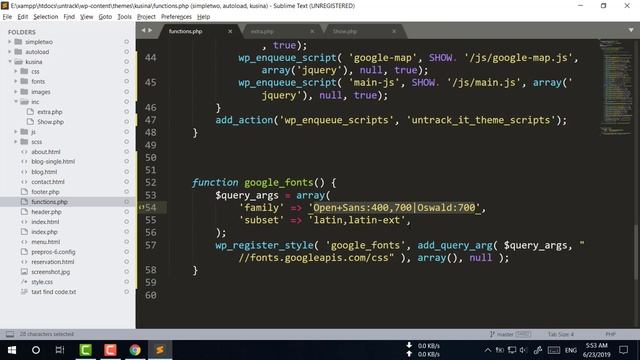The image size is (640, 360).
Task: Open the File menu
Action: tap(7, 17)
